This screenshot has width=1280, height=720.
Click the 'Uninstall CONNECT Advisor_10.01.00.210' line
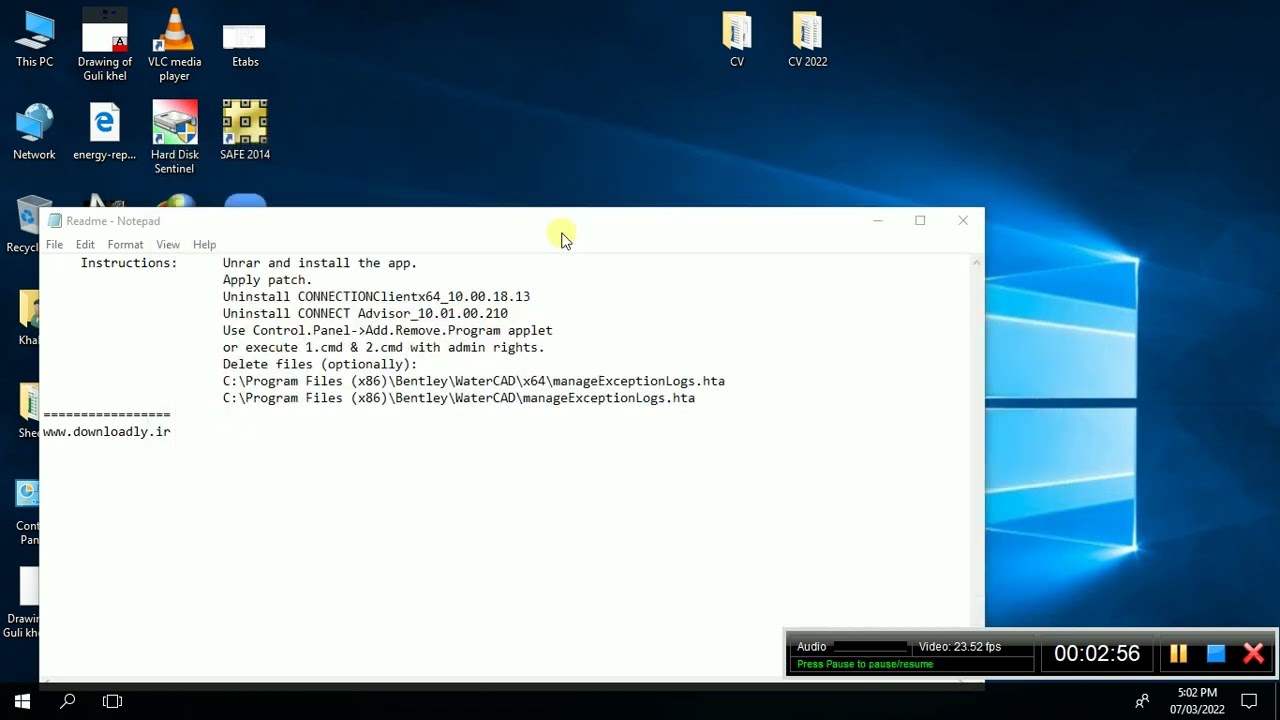[365, 314]
